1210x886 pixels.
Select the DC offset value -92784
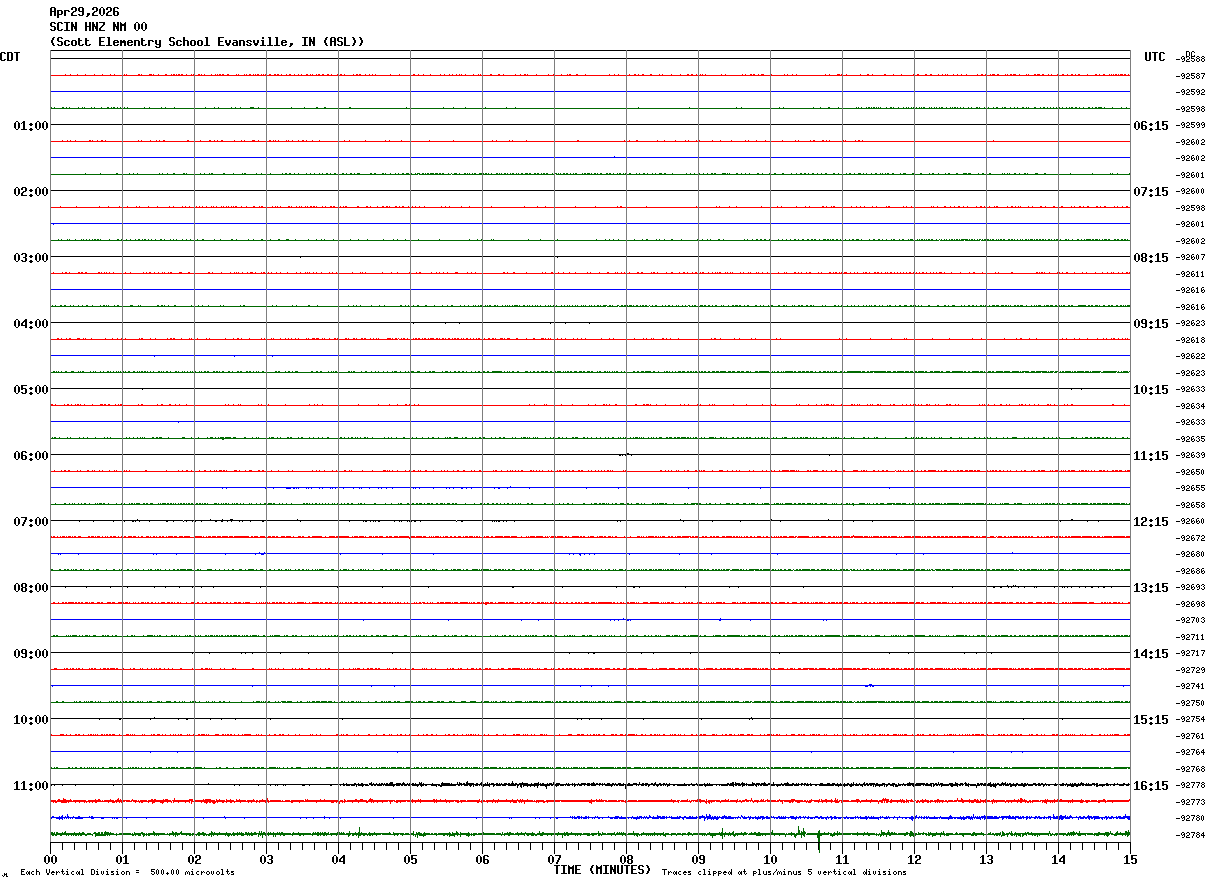[1191, 835]
